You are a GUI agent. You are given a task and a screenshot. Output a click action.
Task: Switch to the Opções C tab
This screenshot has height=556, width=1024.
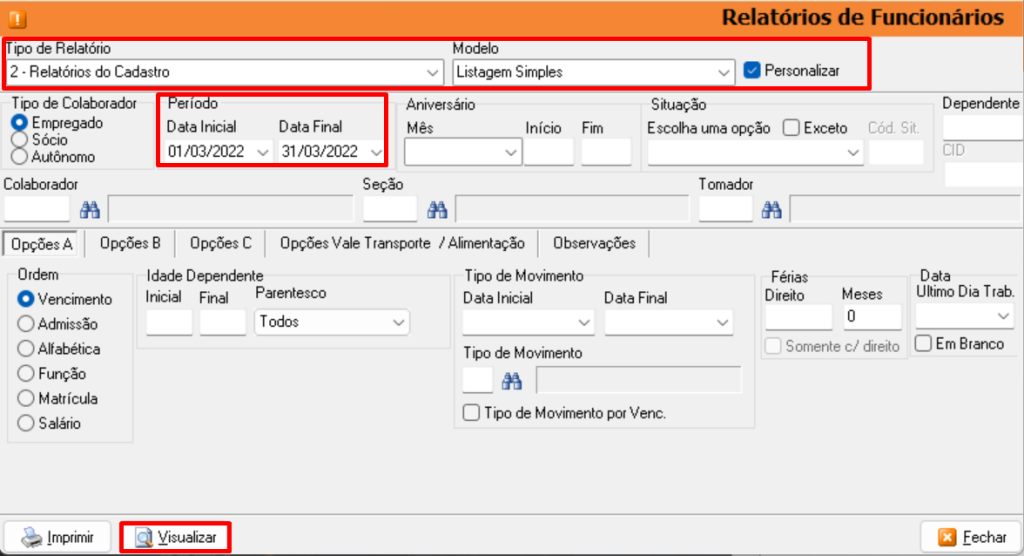[x=220, y=243]
